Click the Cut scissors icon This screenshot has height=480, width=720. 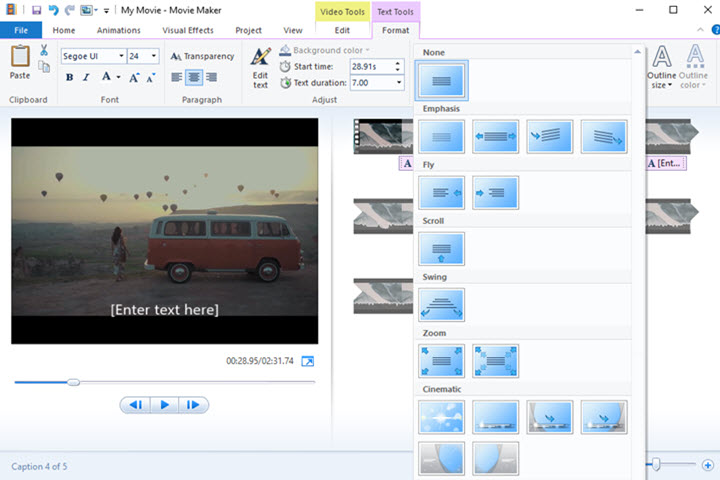(x=44, y=50)
